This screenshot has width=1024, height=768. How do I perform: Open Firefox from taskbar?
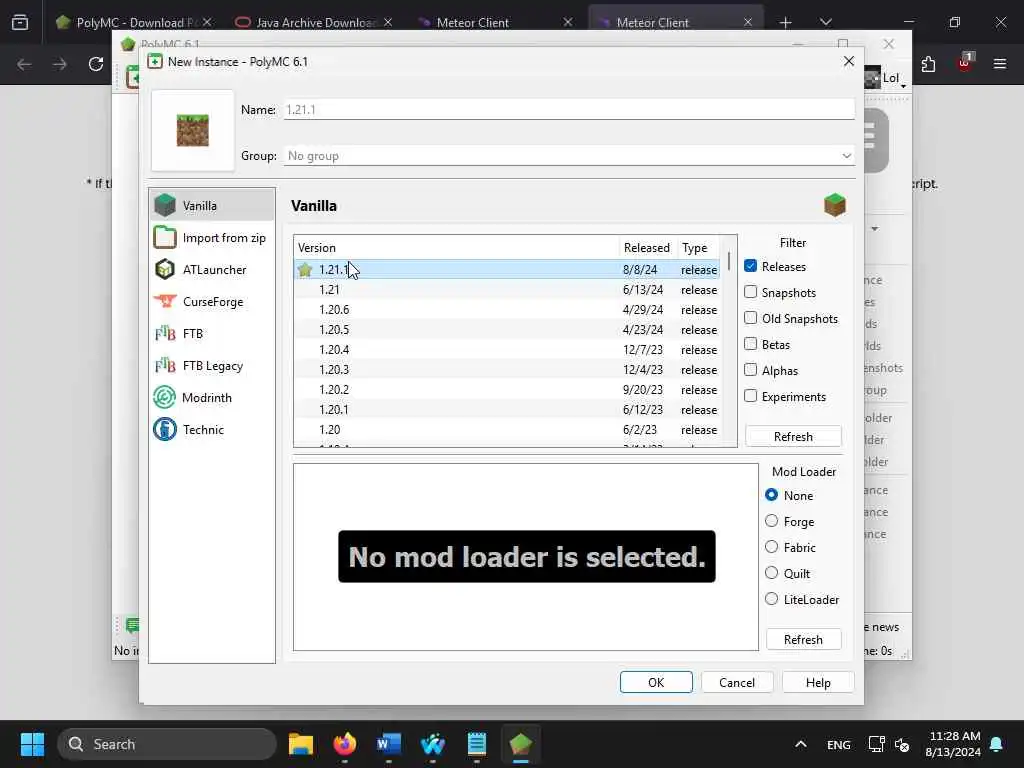click(x=345, y=744)
